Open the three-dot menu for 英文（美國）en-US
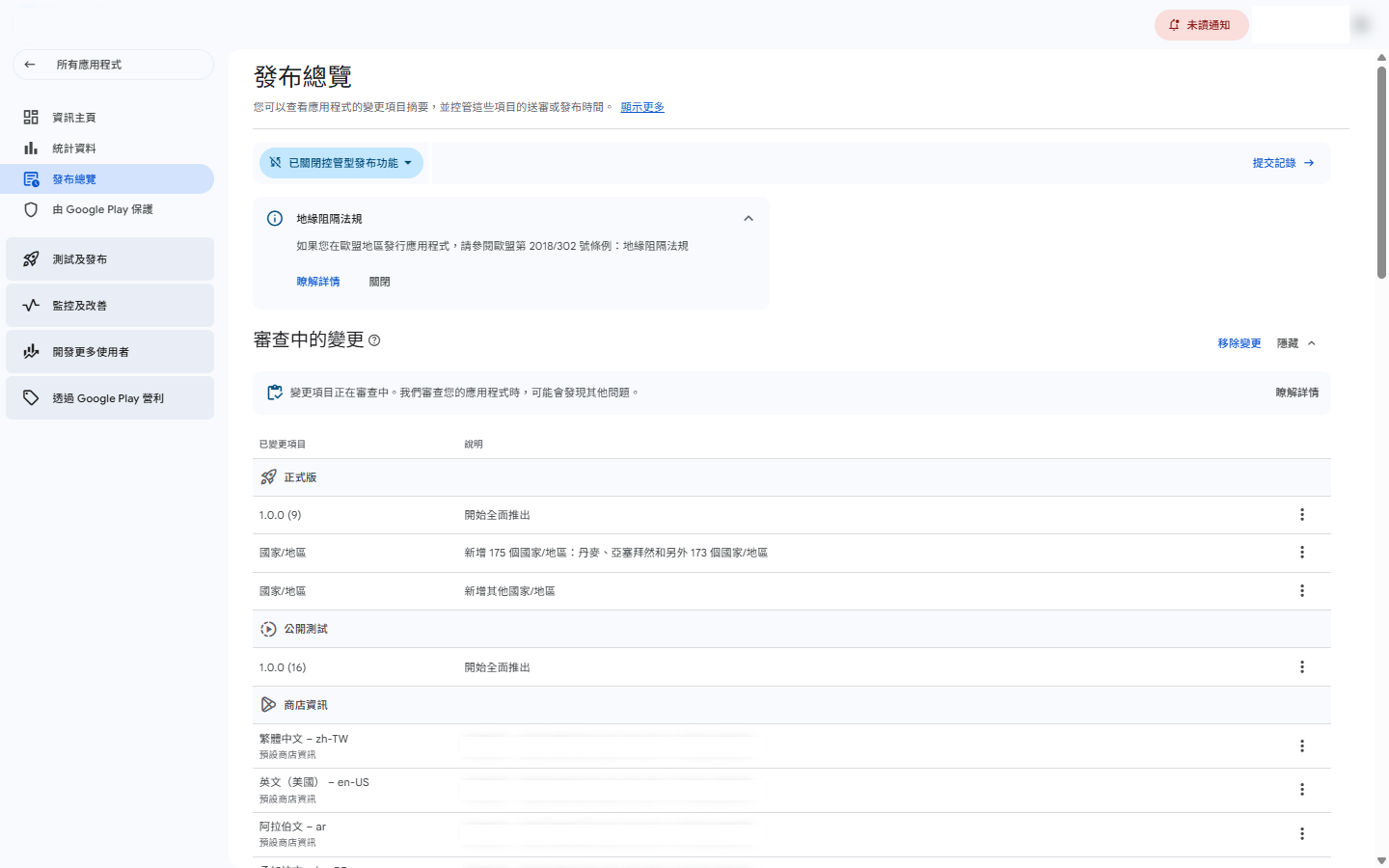This screenshot has width=1389, height=868. (1302, 790)
